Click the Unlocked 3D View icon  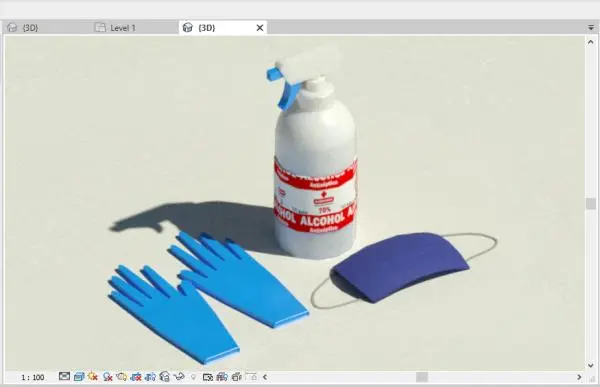point(165,377)
